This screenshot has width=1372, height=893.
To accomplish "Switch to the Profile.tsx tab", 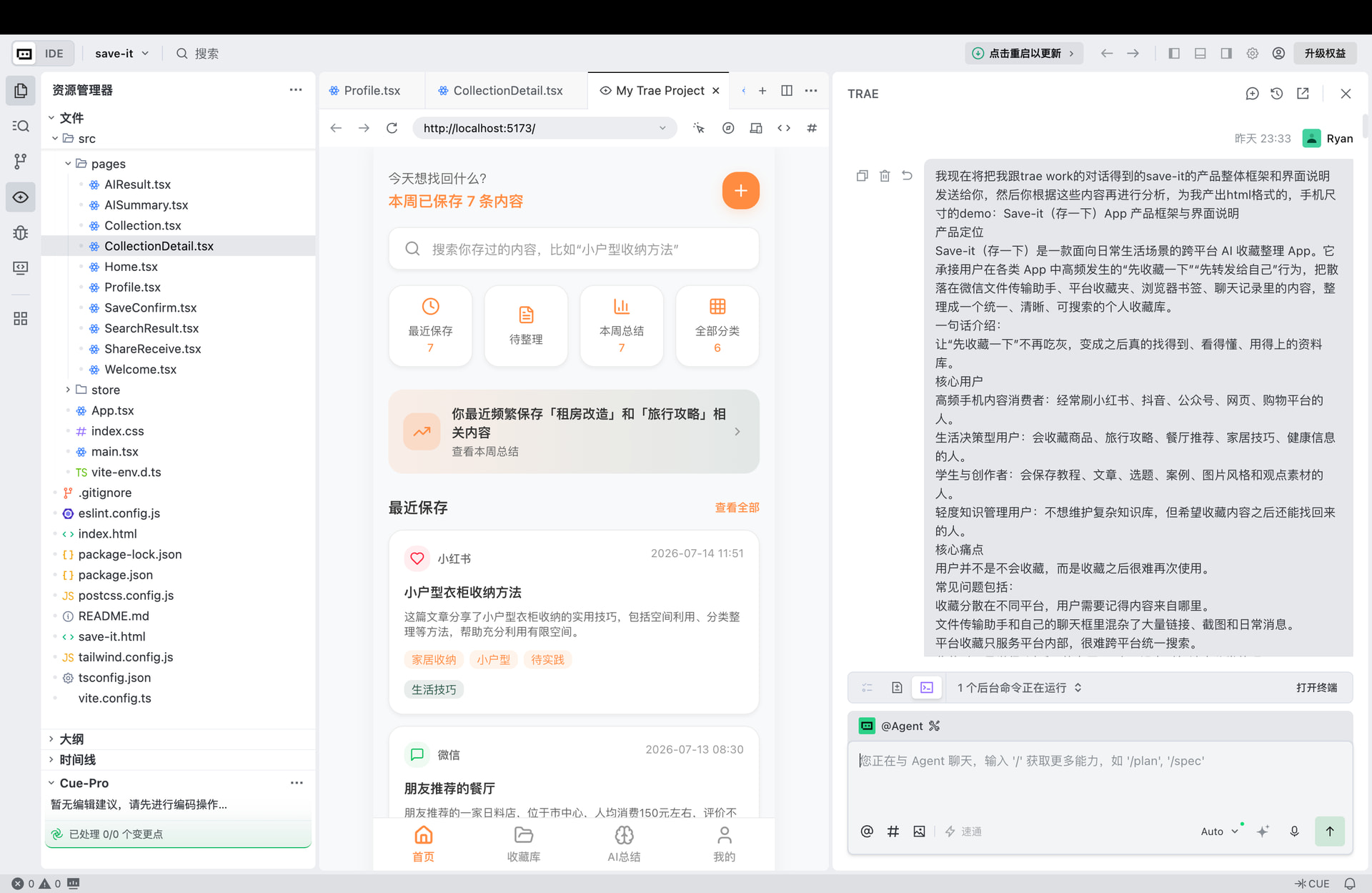I will [x=372, y=91].
